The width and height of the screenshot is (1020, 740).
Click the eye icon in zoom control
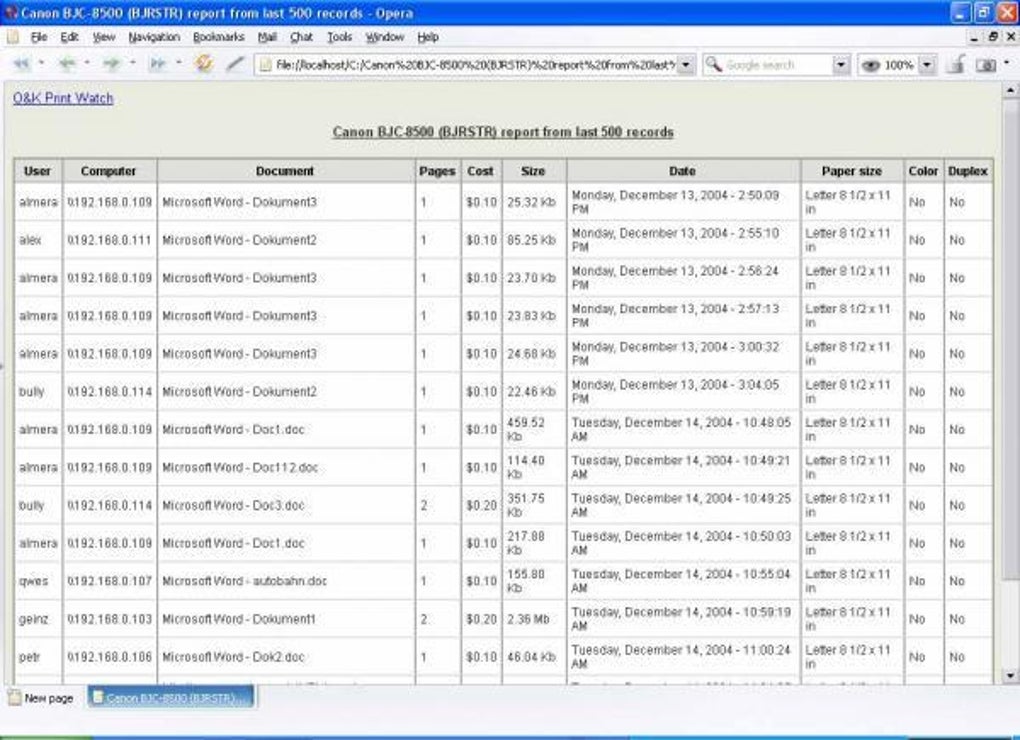(870, 65)
